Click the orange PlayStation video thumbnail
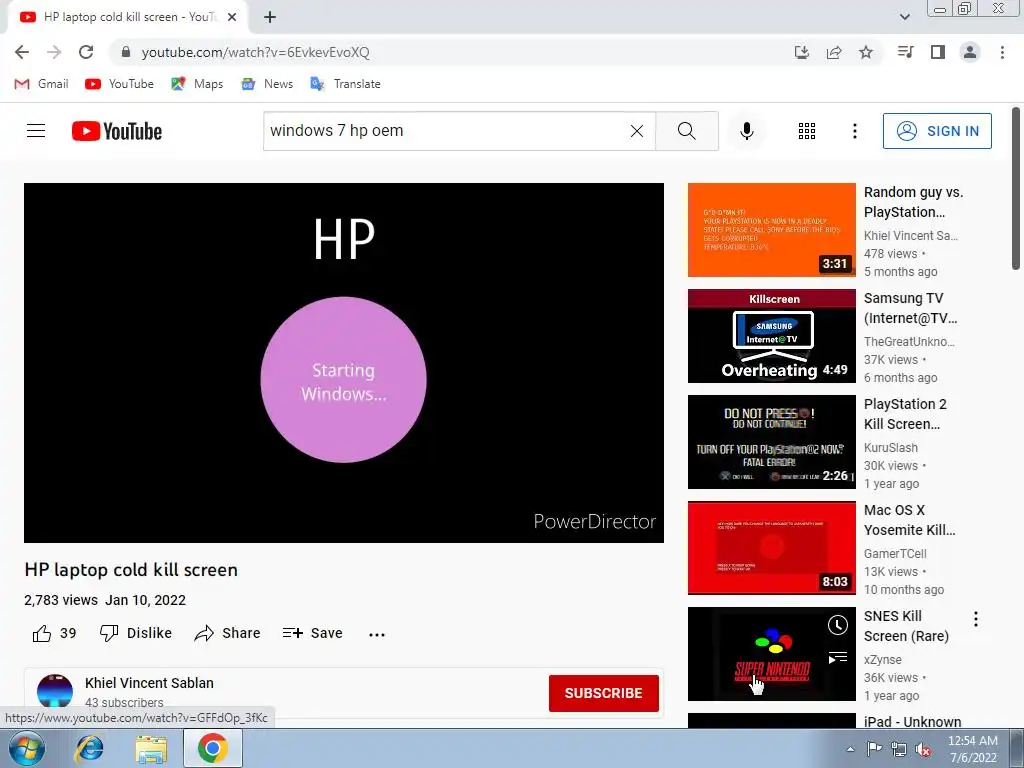Viewport: 1024px width, 768px height. pyautogui.click(x=771, y=230)
